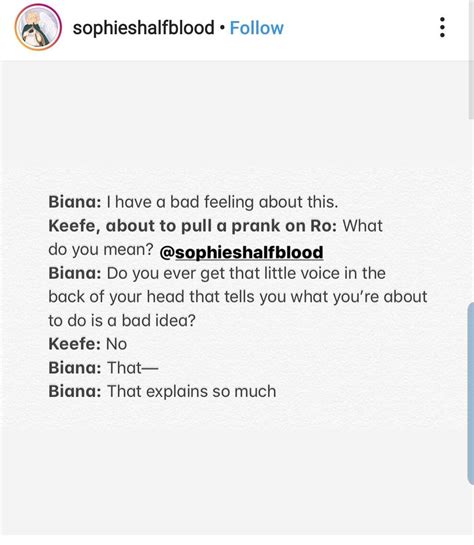Click the blue scrollbar thumb on right
Screen dimensions: 474x545
pyautogui.click(x=471, y=393)
